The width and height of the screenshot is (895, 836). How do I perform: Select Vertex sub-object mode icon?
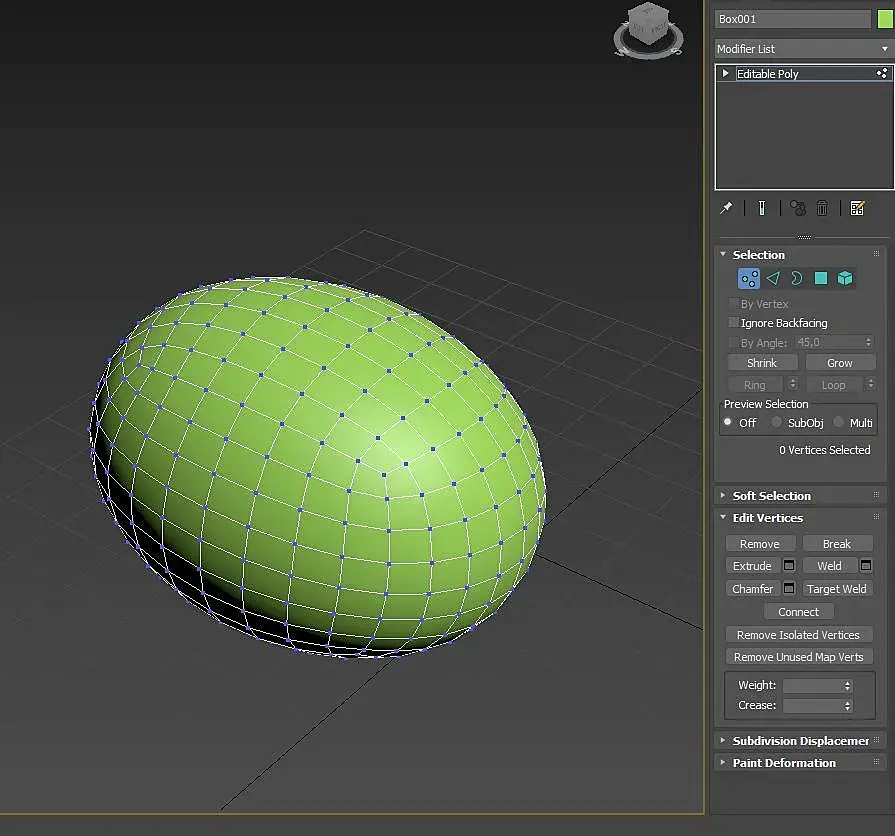tap(748, 279)
